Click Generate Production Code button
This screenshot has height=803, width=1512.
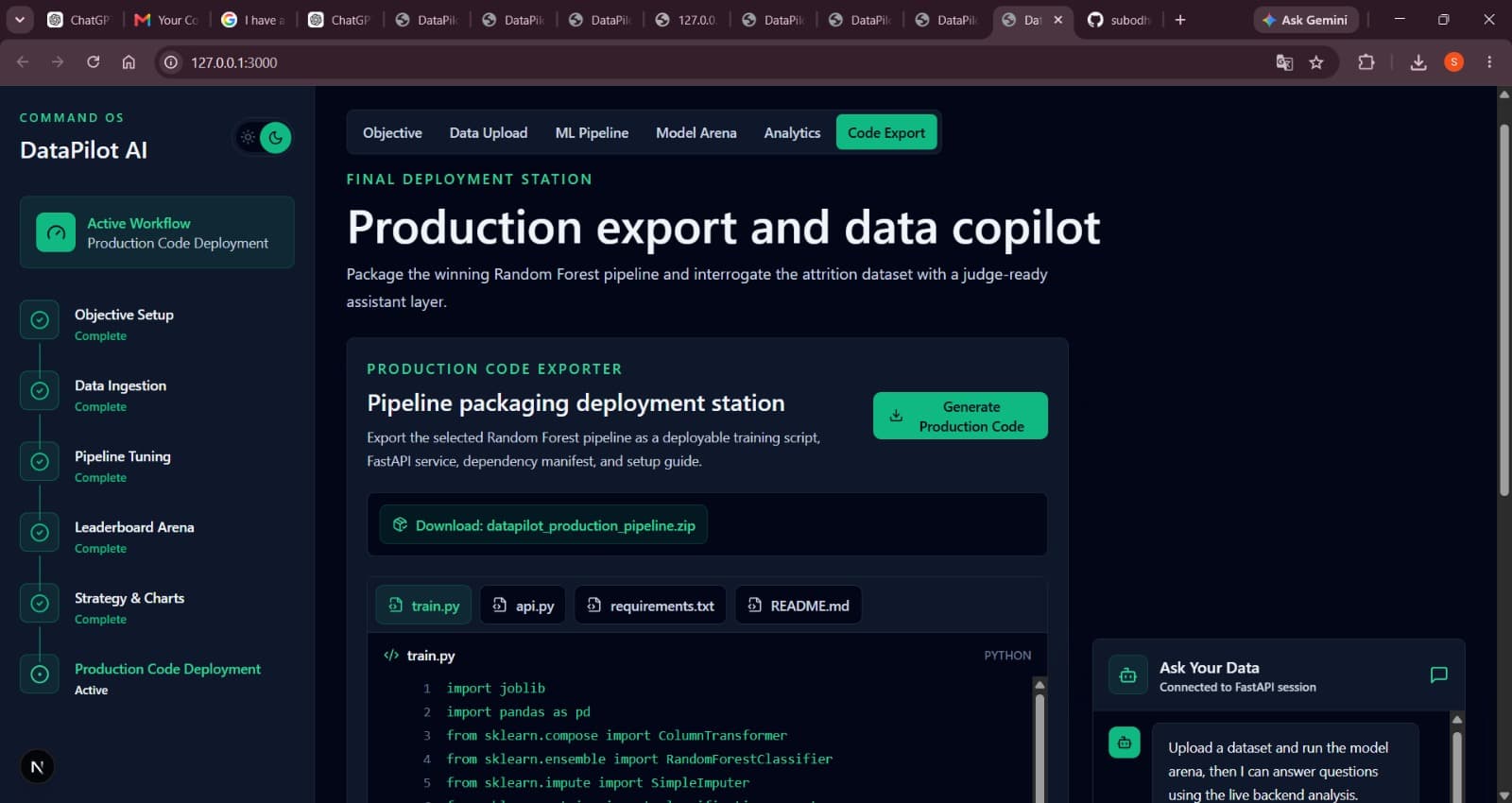(x=960, y=416)
